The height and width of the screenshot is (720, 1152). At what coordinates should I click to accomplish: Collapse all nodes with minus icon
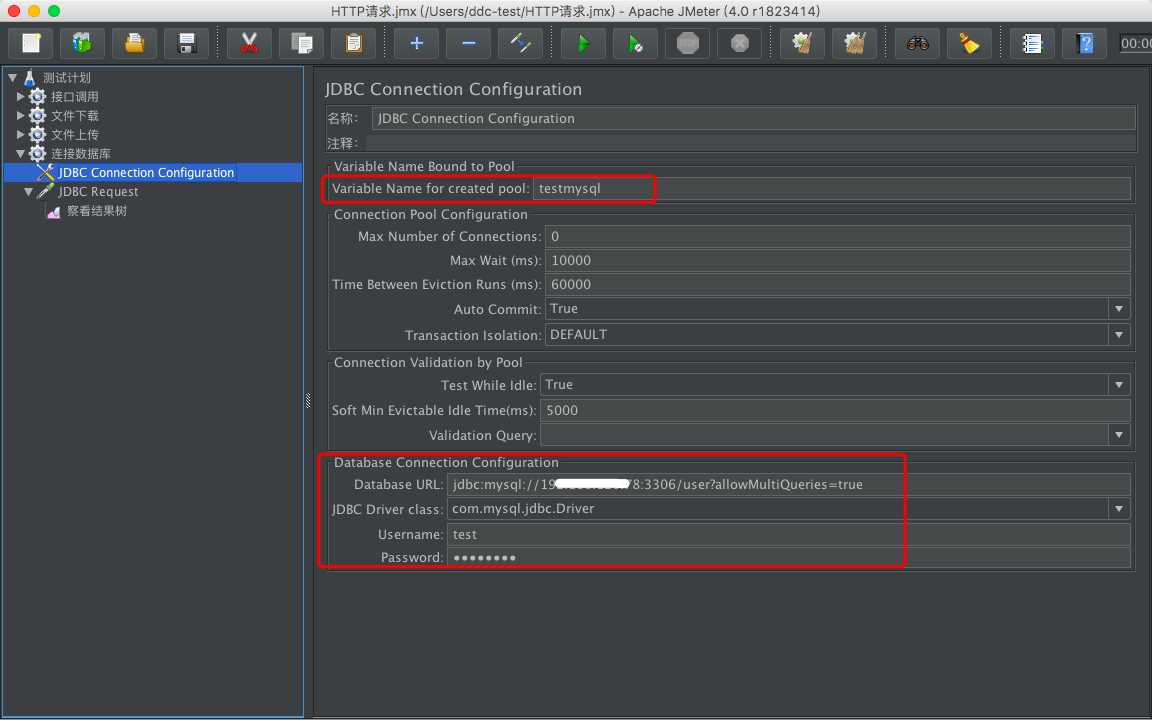point(469,43)
